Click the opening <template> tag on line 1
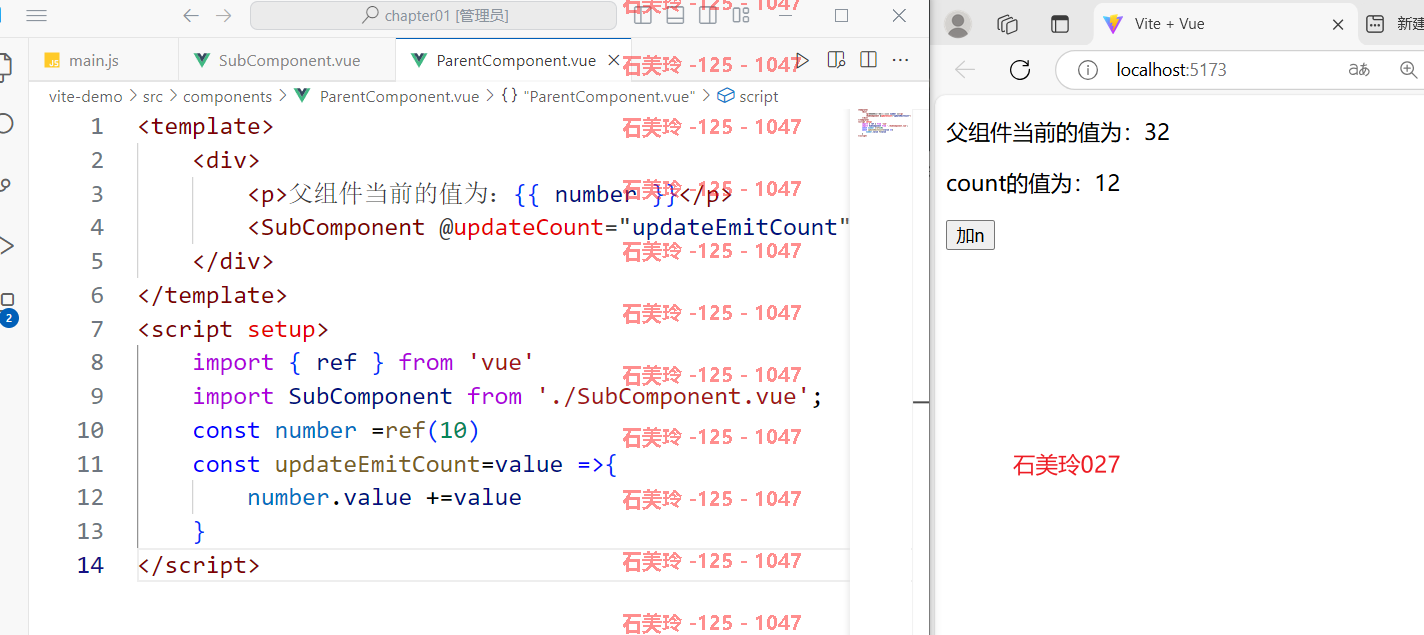The height and width of the screenshot is (635, 1424). point(205,127)
